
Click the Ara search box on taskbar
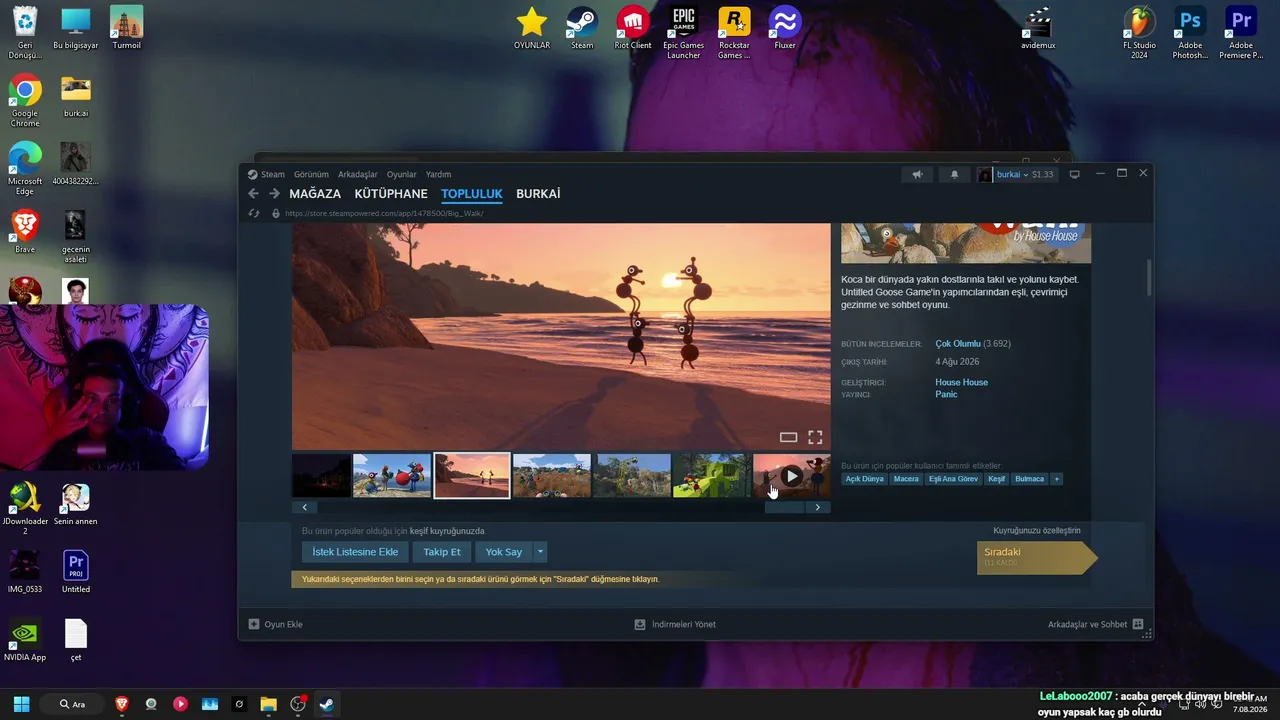(72, 704)
